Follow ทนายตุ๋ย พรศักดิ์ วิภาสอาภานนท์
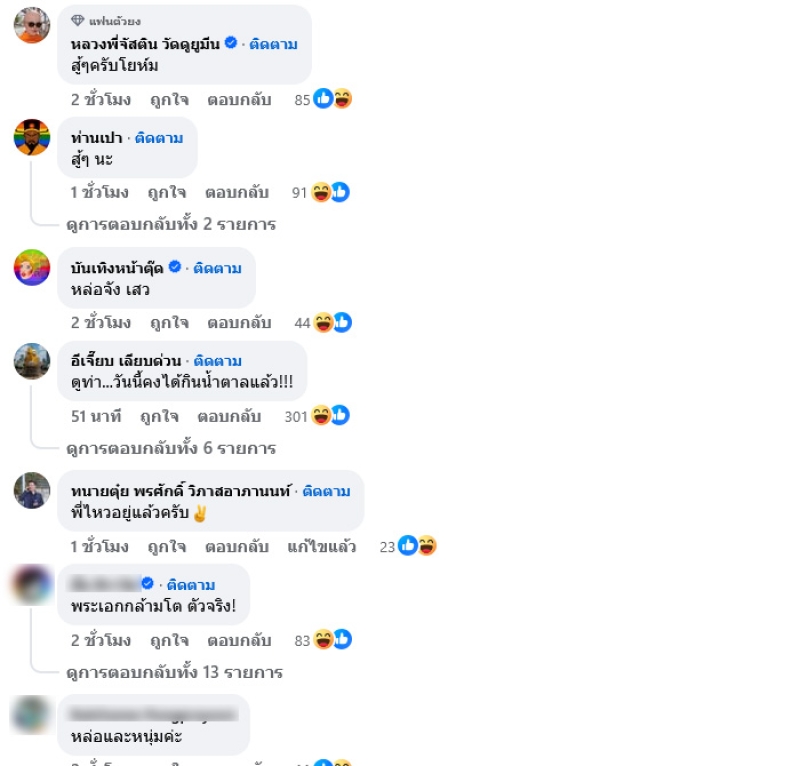Image resolution: width=800 pixels, height=766 pixels. point(327,491)
